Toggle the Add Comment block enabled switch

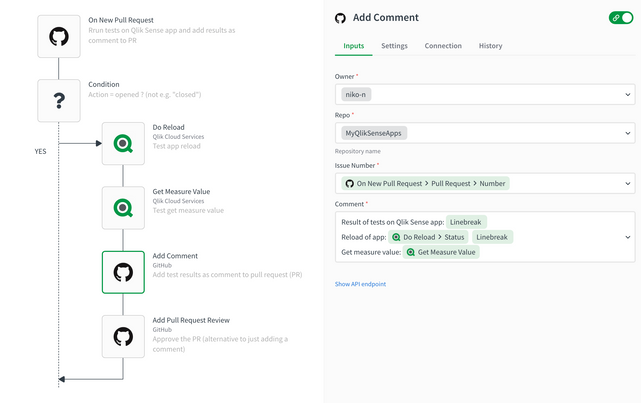pyautogui.click(x=620, y=18)
